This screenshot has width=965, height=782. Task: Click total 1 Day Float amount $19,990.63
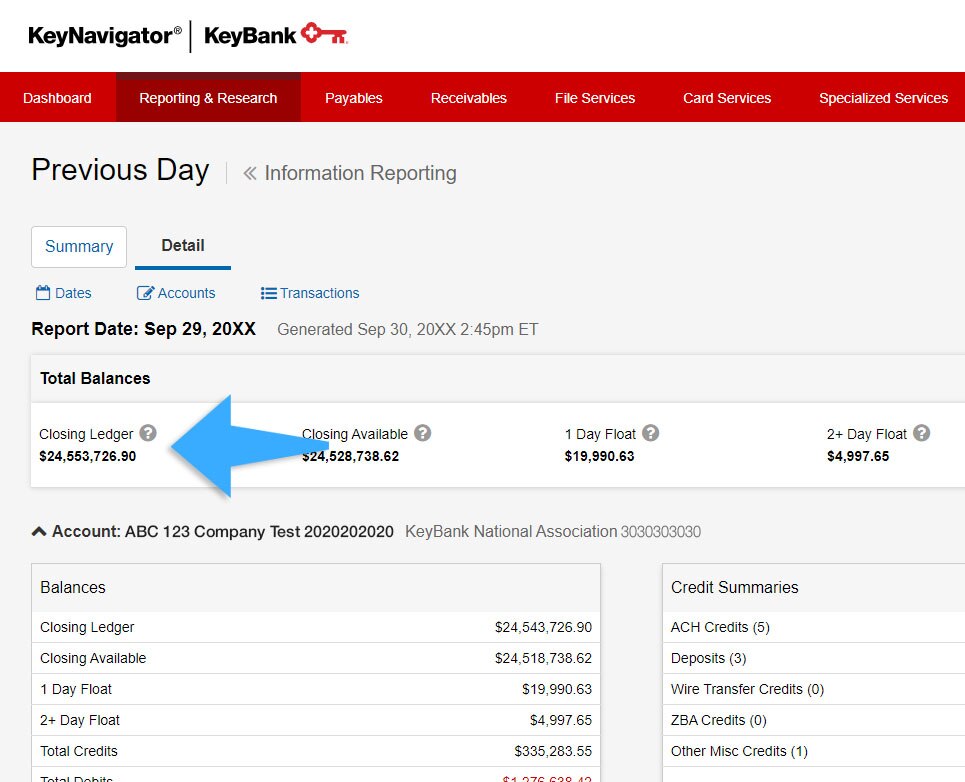[599, 456]
